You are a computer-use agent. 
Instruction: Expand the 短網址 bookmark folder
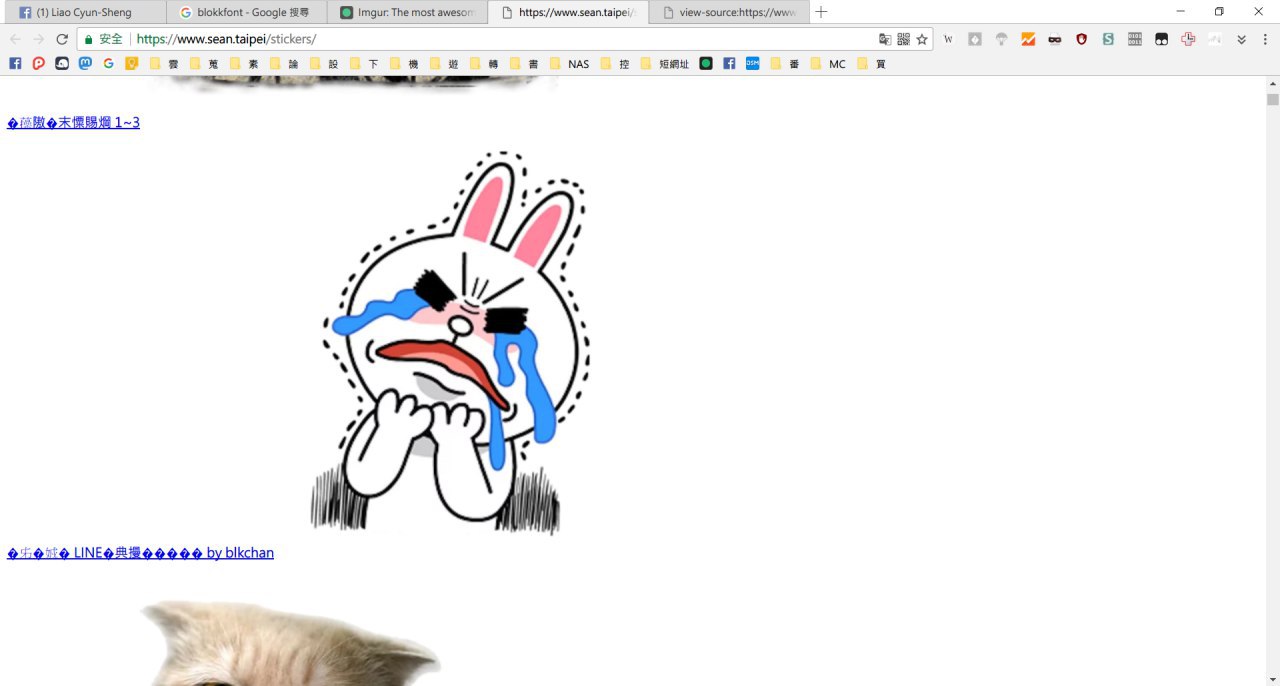point(664,64)
